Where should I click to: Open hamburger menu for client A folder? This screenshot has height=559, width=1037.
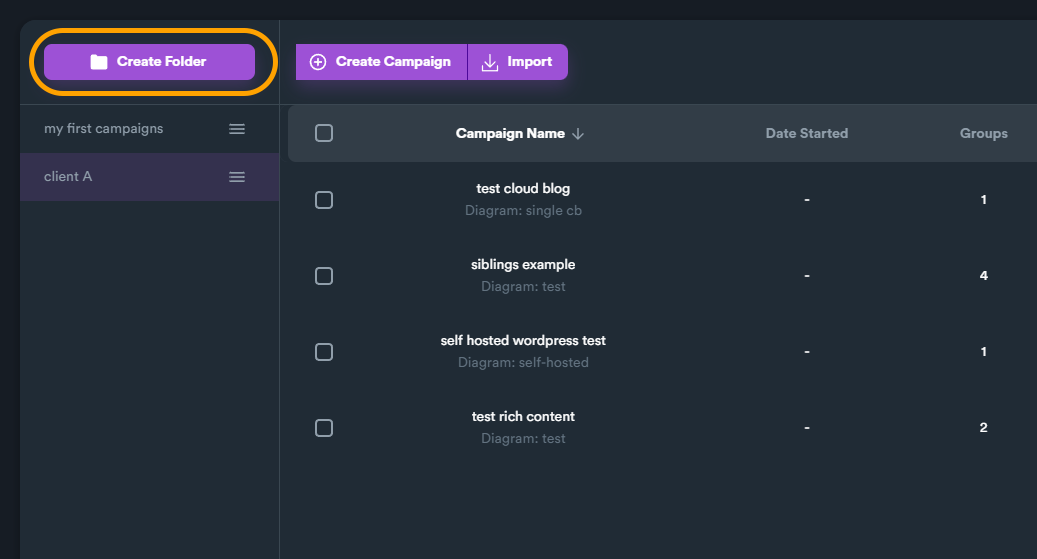click(x=237, y=177)
